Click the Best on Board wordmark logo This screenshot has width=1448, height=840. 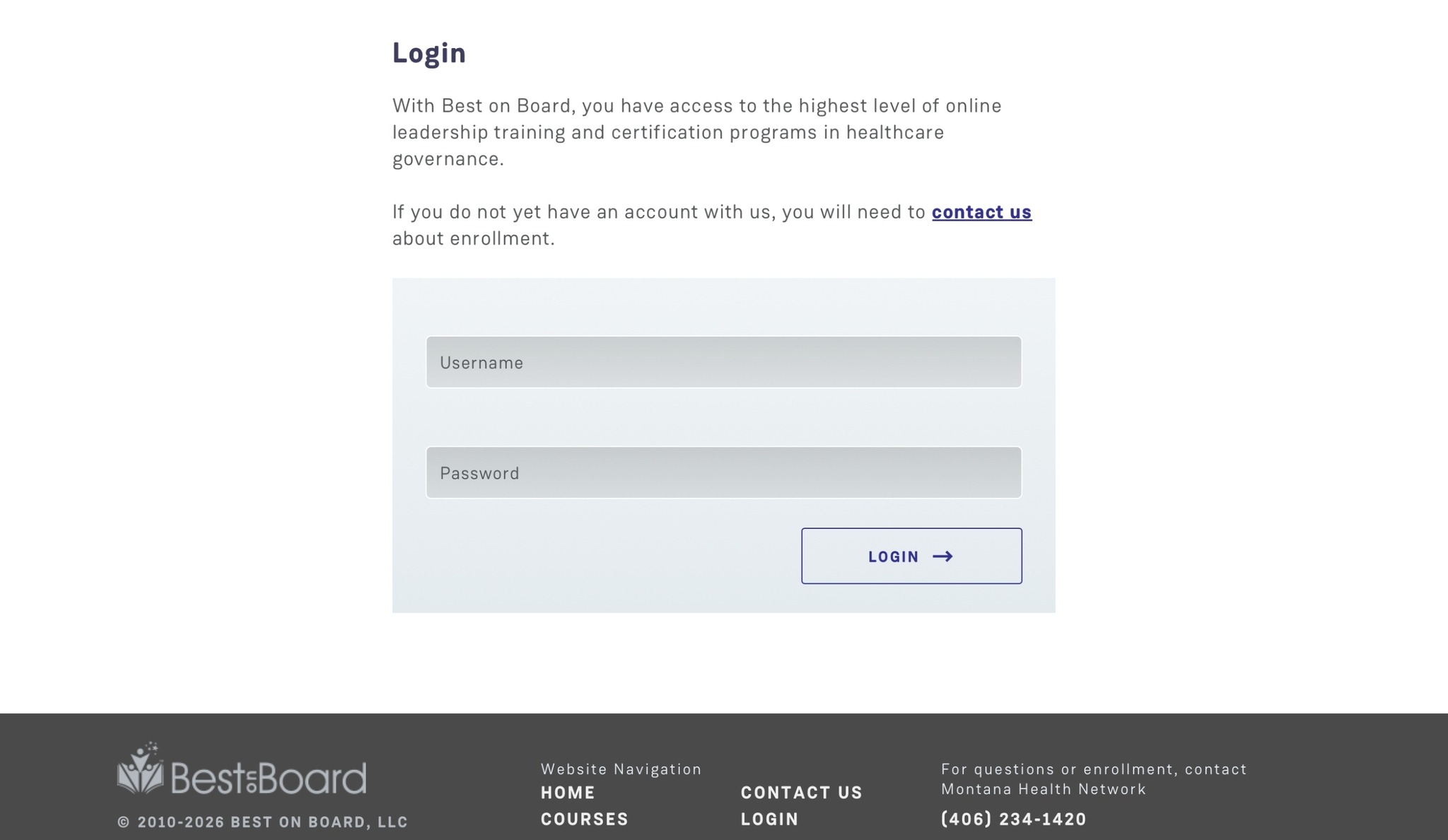click(x=269, y=778)
